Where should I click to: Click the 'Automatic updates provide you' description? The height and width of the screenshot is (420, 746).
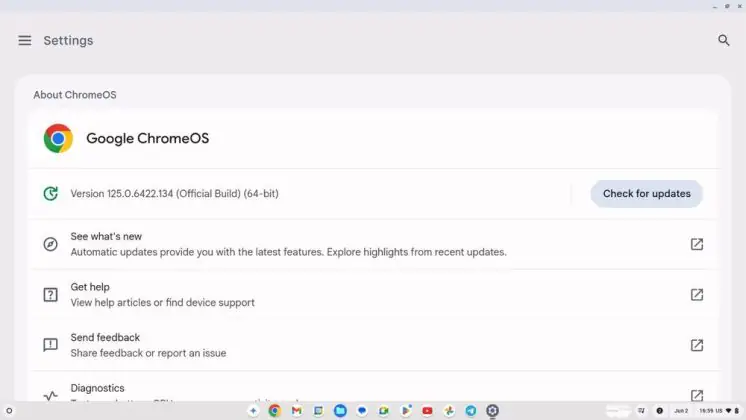(289, 252)
